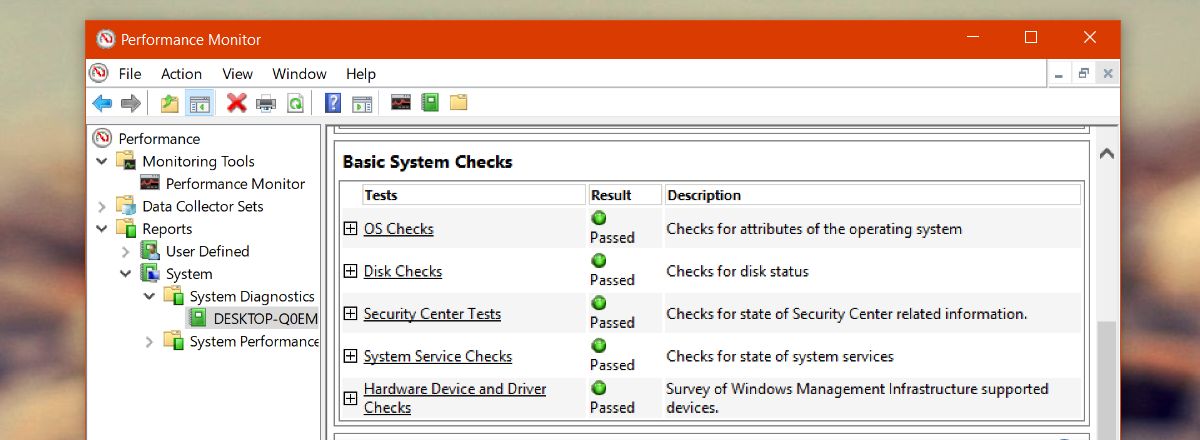Open the Disk Checks link
Image resolution: width=1200 pixels, height=440 pixels.
pos(403,271)
